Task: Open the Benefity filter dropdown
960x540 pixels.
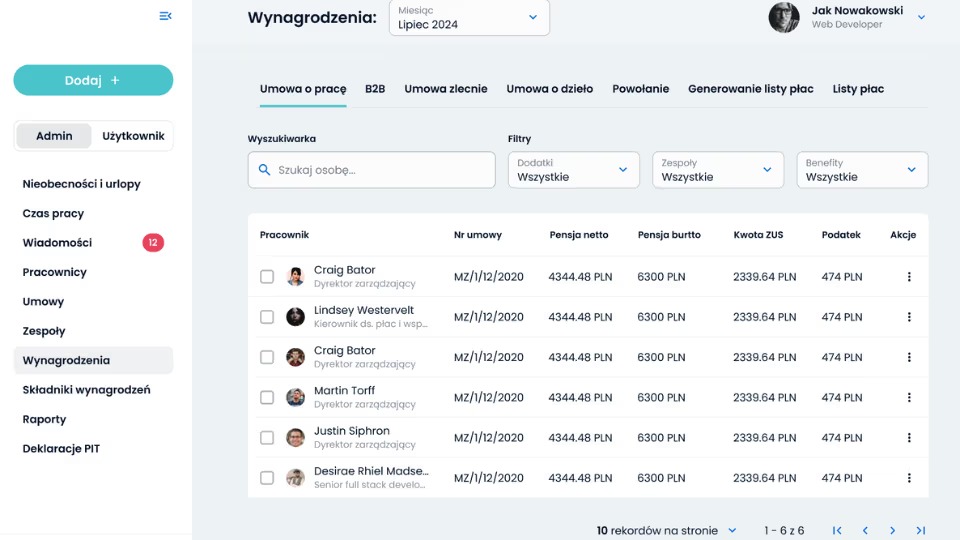Action: (x=862, y=170)
